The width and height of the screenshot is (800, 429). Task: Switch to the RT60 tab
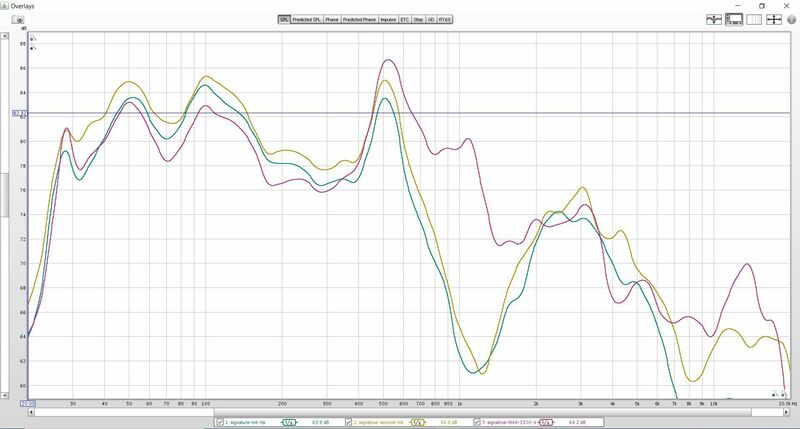click(x=445, y=19)
